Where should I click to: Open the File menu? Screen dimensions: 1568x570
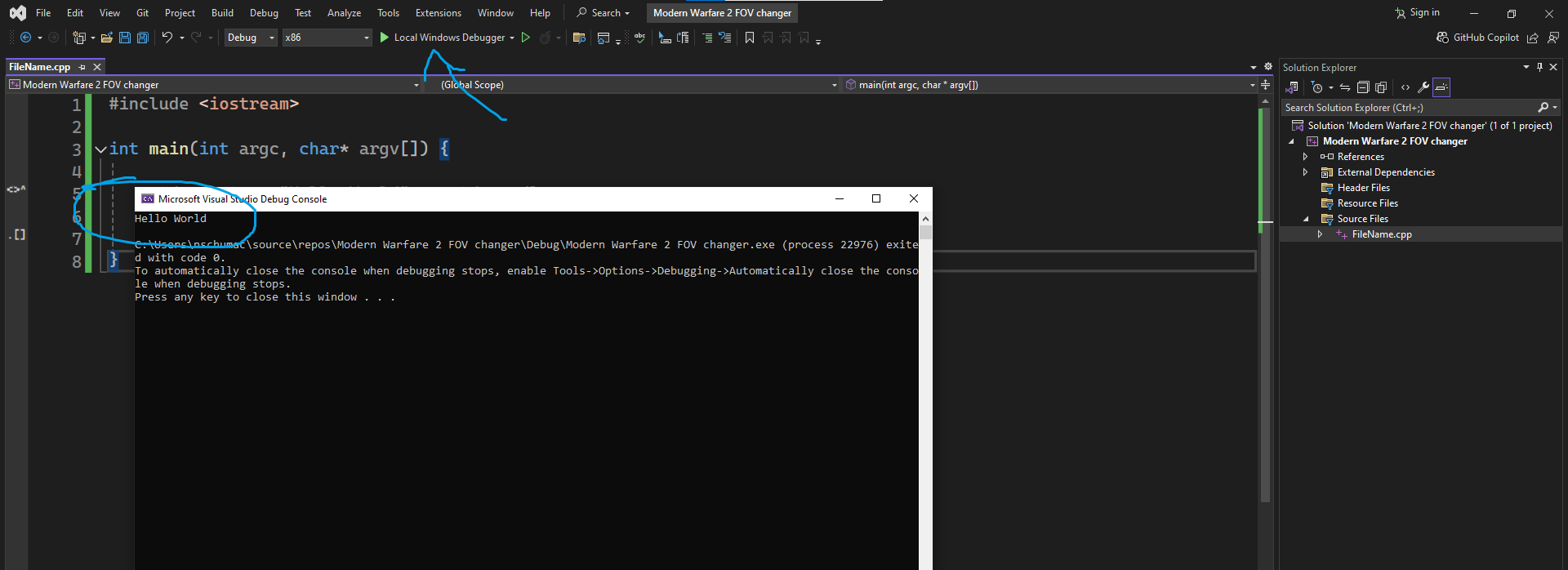click(x=43, y=13)
